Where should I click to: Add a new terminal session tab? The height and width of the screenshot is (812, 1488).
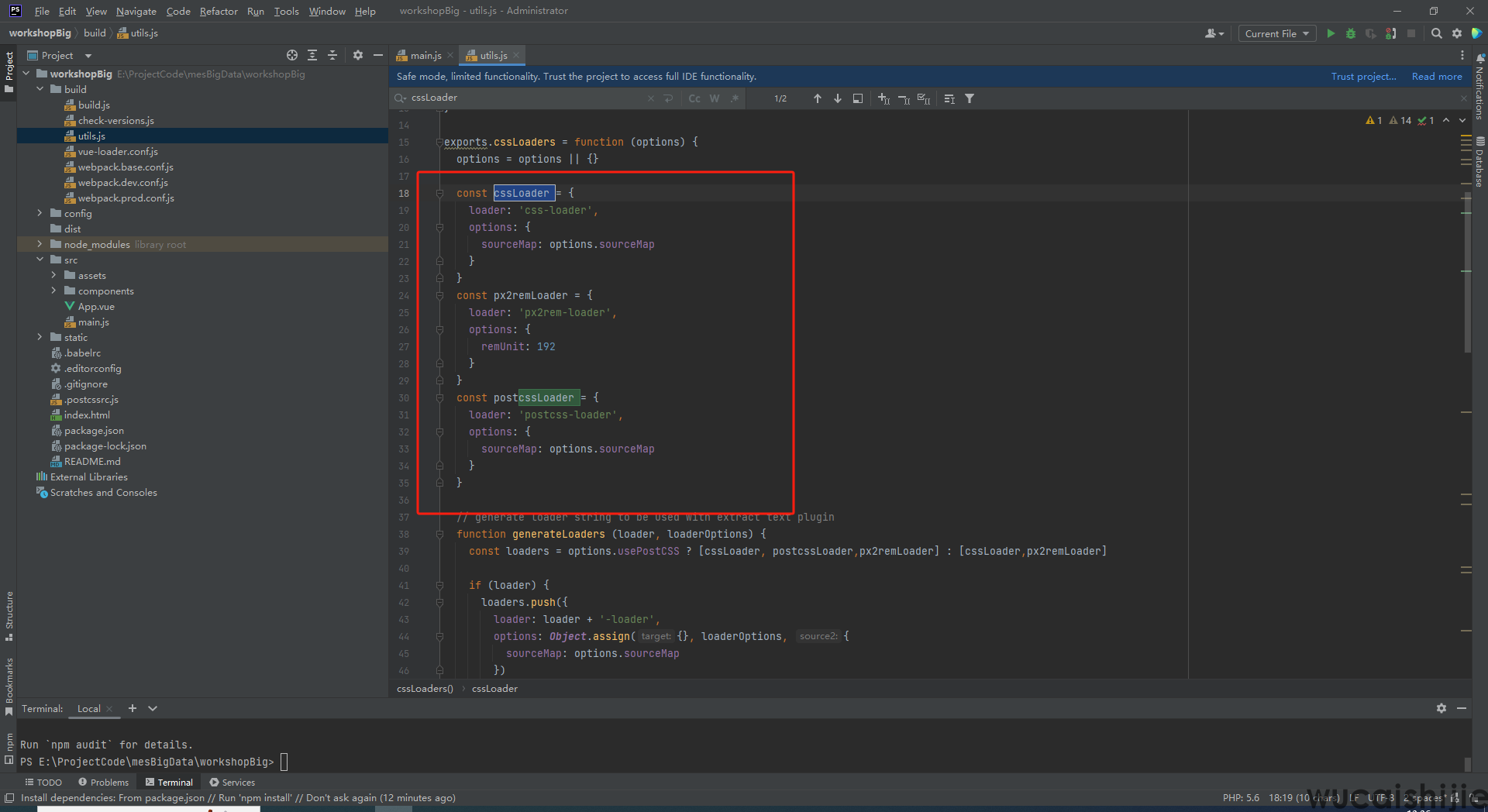point(133,708)
